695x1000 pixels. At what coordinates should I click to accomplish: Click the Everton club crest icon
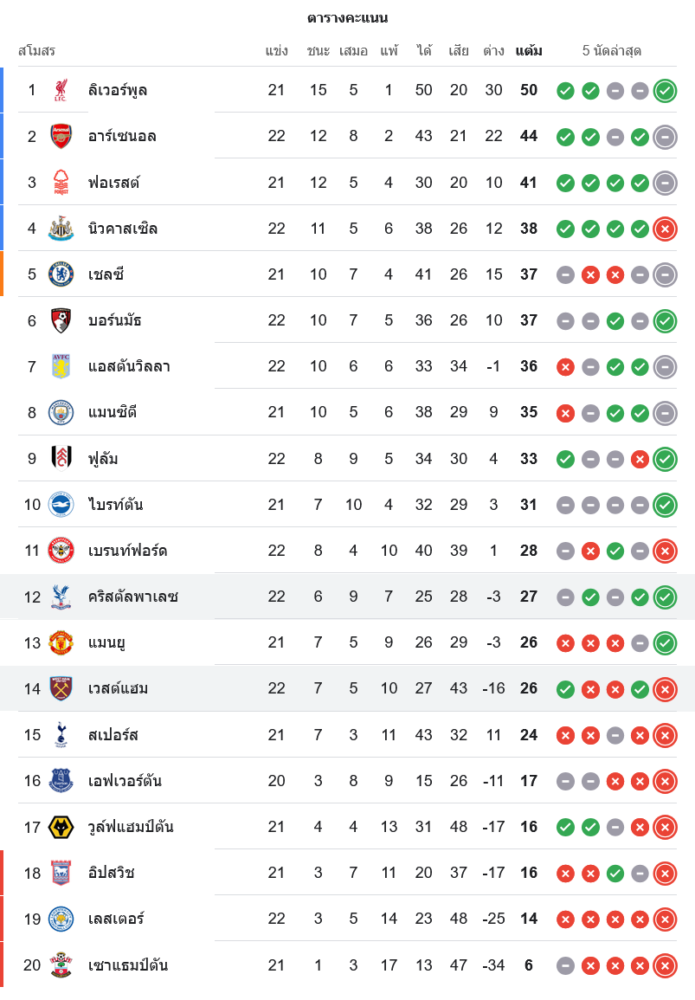pyautogui.click(x=62, y=781)
